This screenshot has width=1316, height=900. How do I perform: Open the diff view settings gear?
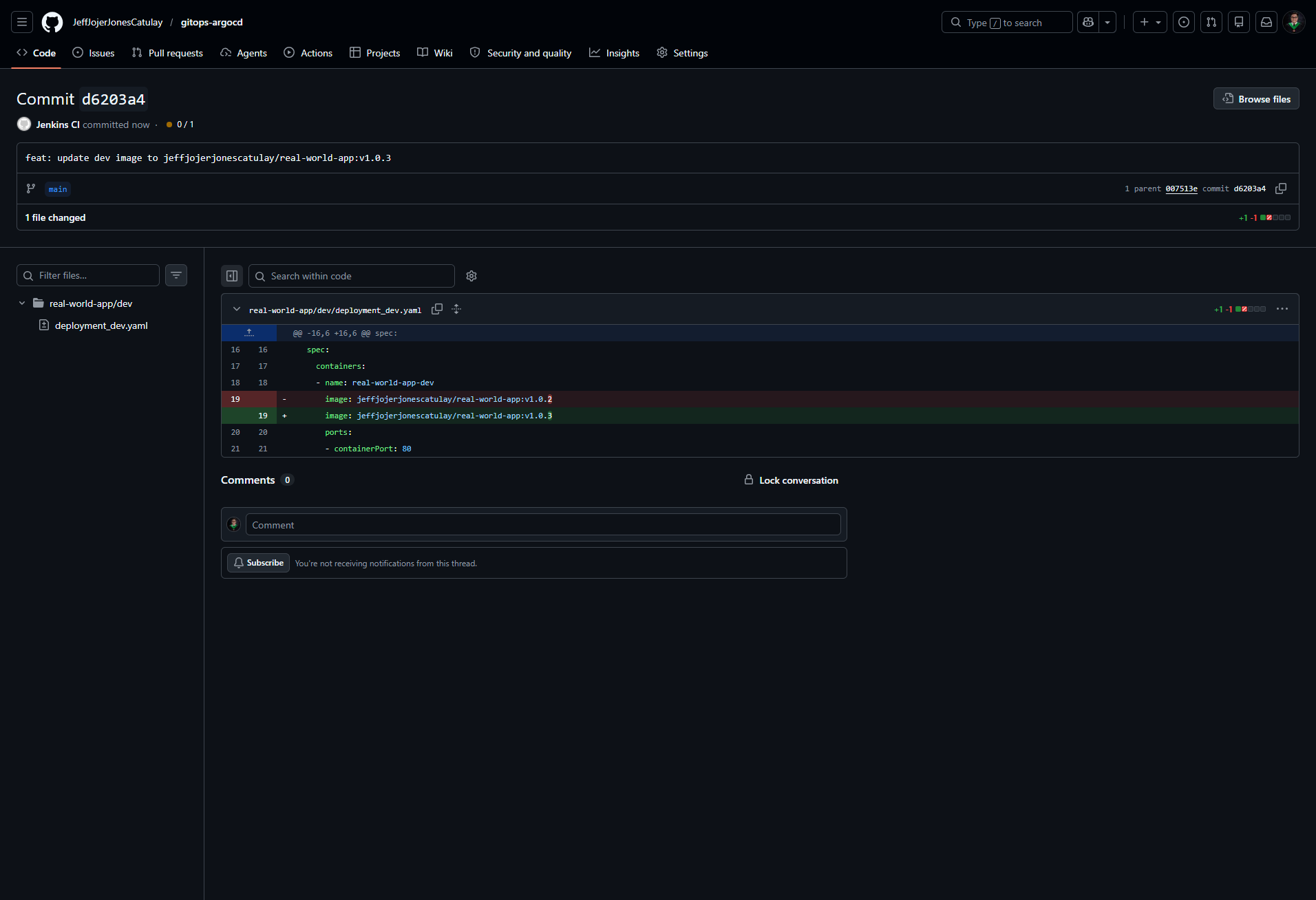(471, 276)
